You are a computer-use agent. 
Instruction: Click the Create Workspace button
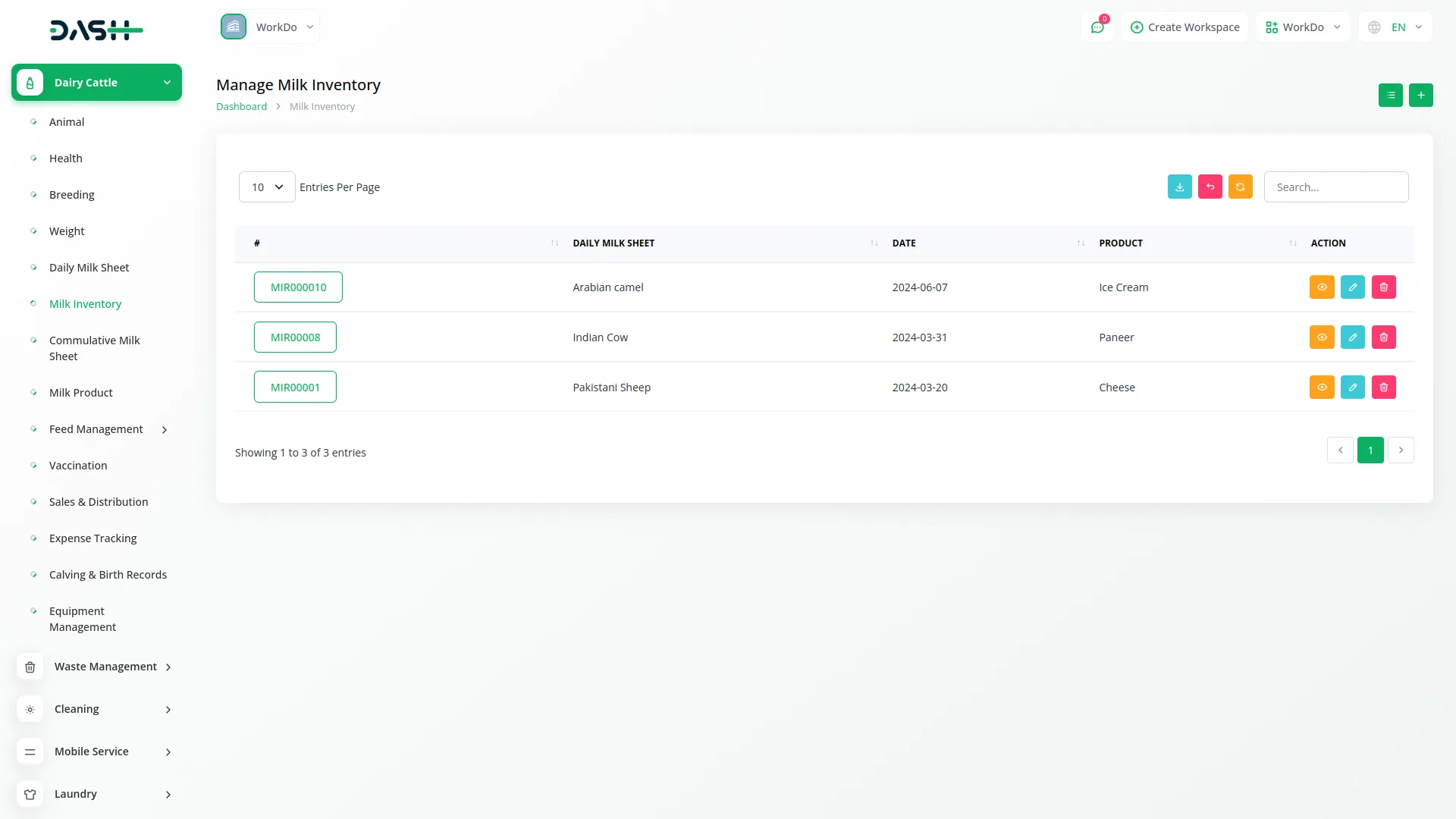click(x=1185, y=27)
